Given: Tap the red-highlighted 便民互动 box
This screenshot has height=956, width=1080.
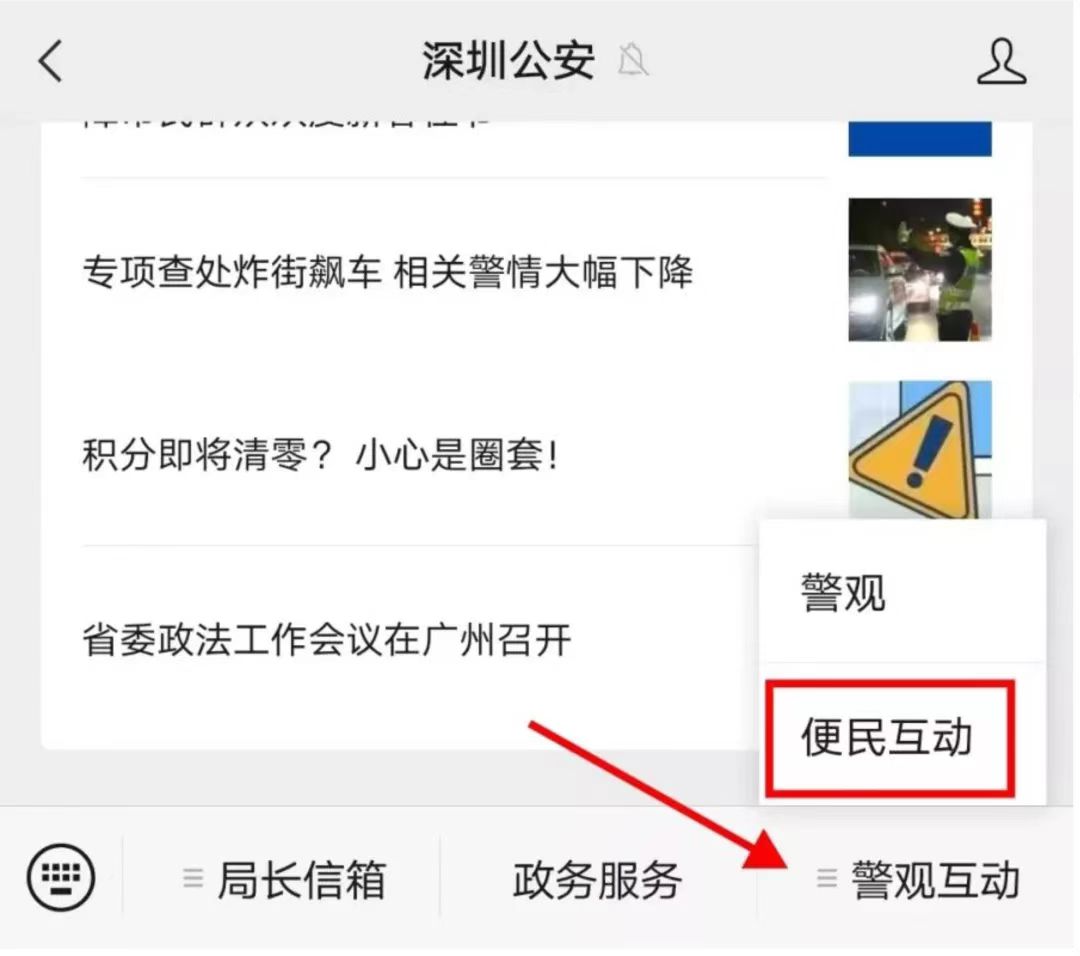Looking at the screenshot, I should tap(893, 738).
